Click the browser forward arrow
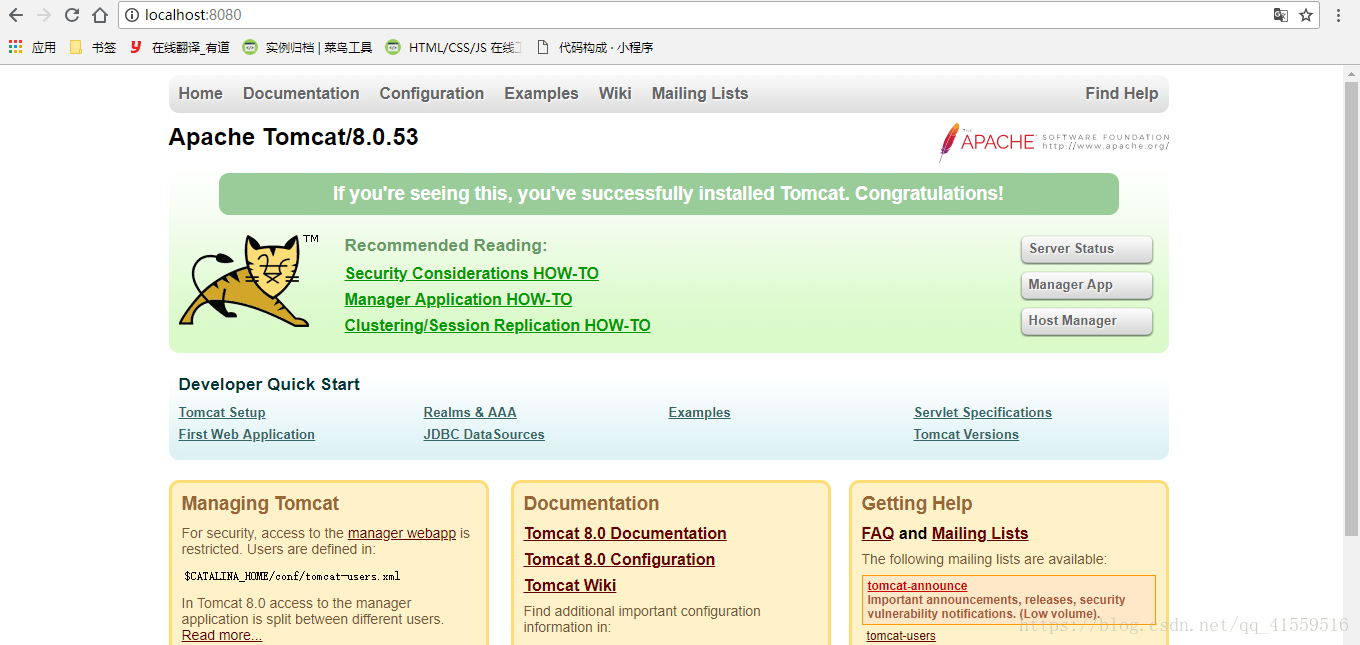Image resolution: width=1360 pixels, height=645 pixels. [x=44, y=15]
